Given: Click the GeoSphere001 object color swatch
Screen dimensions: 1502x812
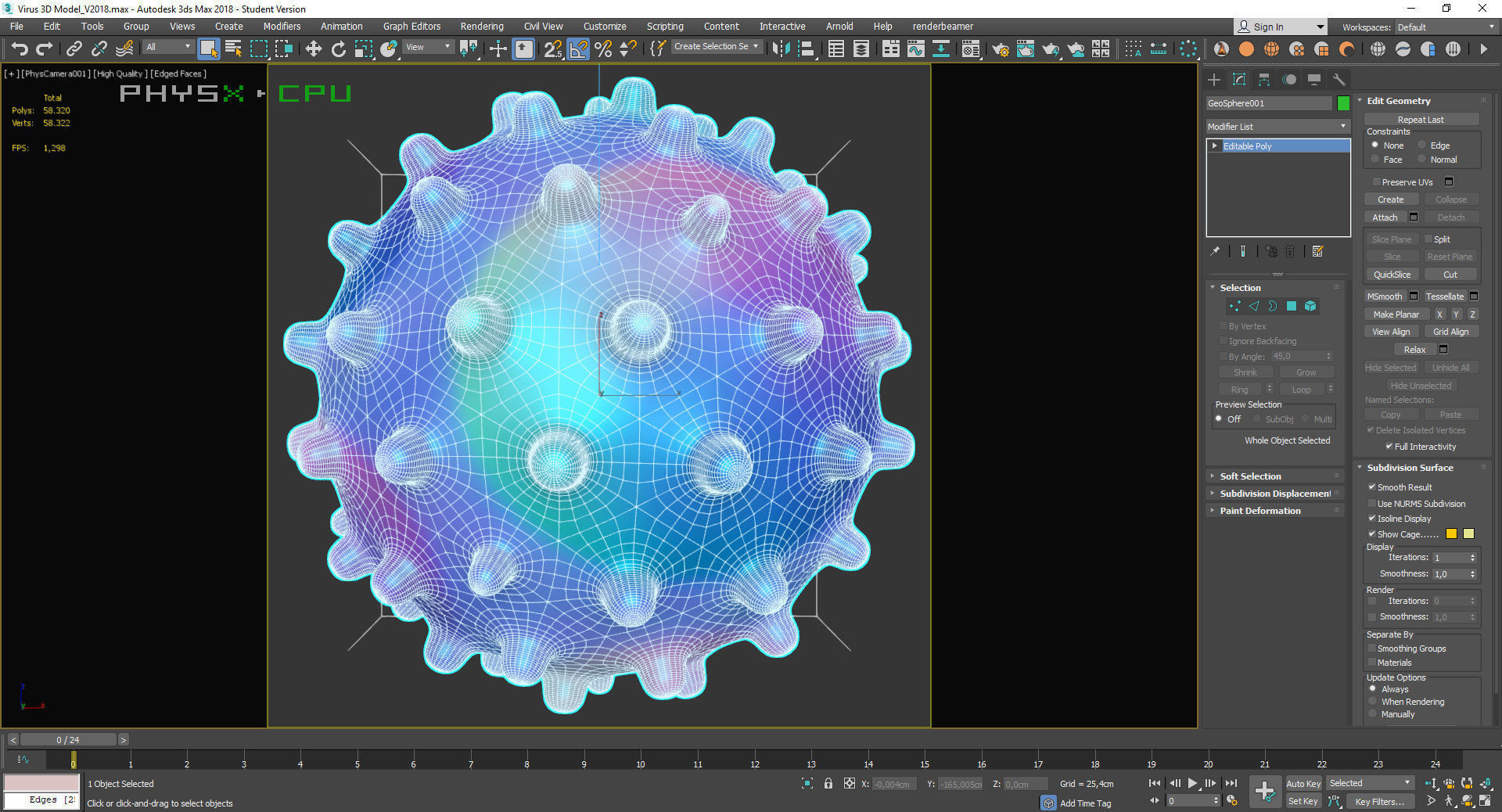Looking at the screenshot, I should (1343, 103).
